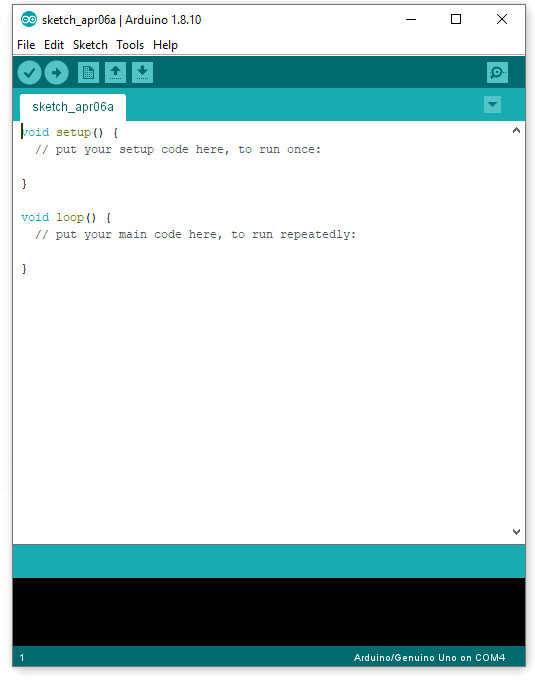
Task: Place cursor in void loop() line
Action: pos(66,217)
